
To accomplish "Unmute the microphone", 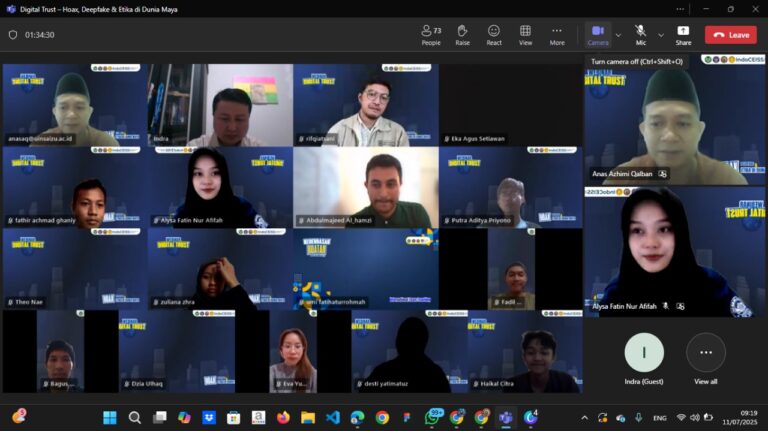I will 640,34.
